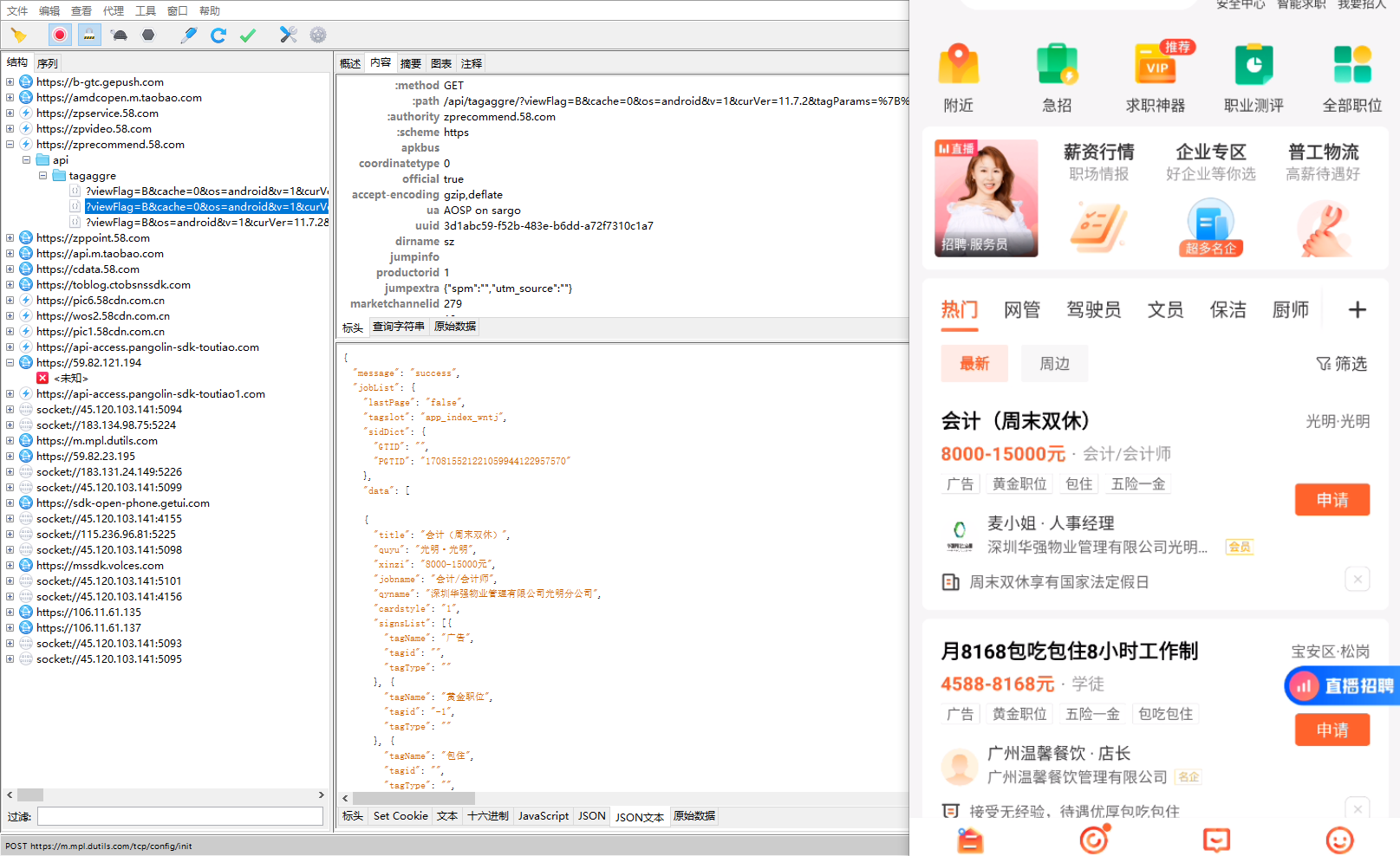Open the 工具 menu

[x=146, y=10]
